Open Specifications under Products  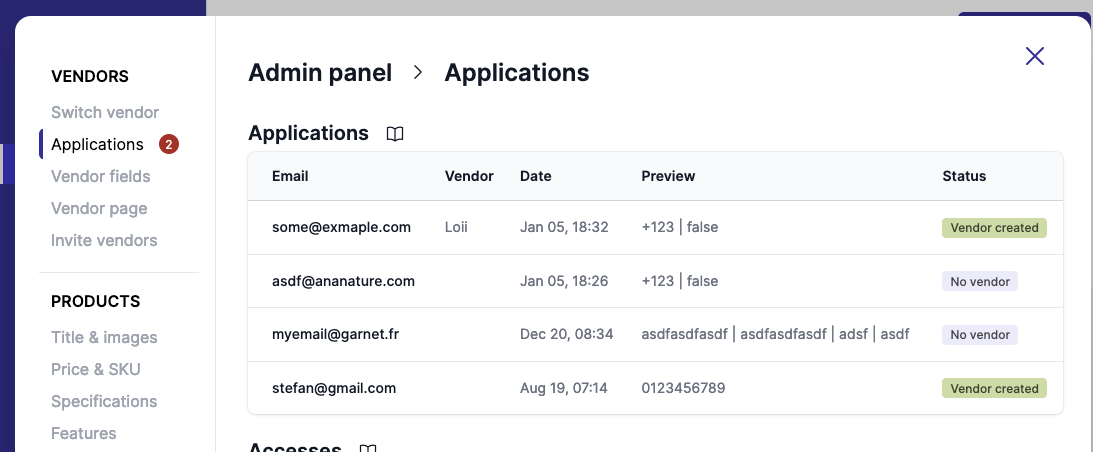click(104, 401)
